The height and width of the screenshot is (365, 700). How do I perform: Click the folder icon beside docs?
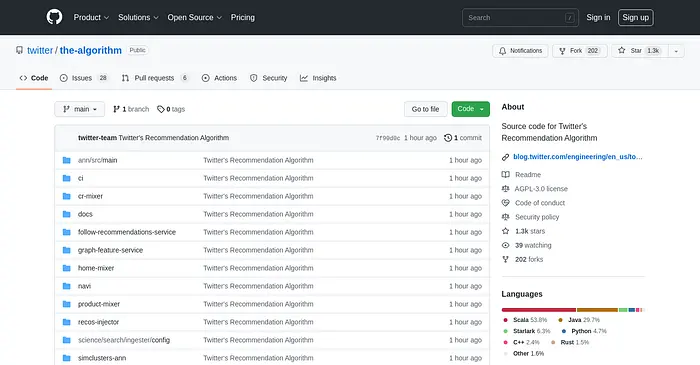tap(67, 214)
